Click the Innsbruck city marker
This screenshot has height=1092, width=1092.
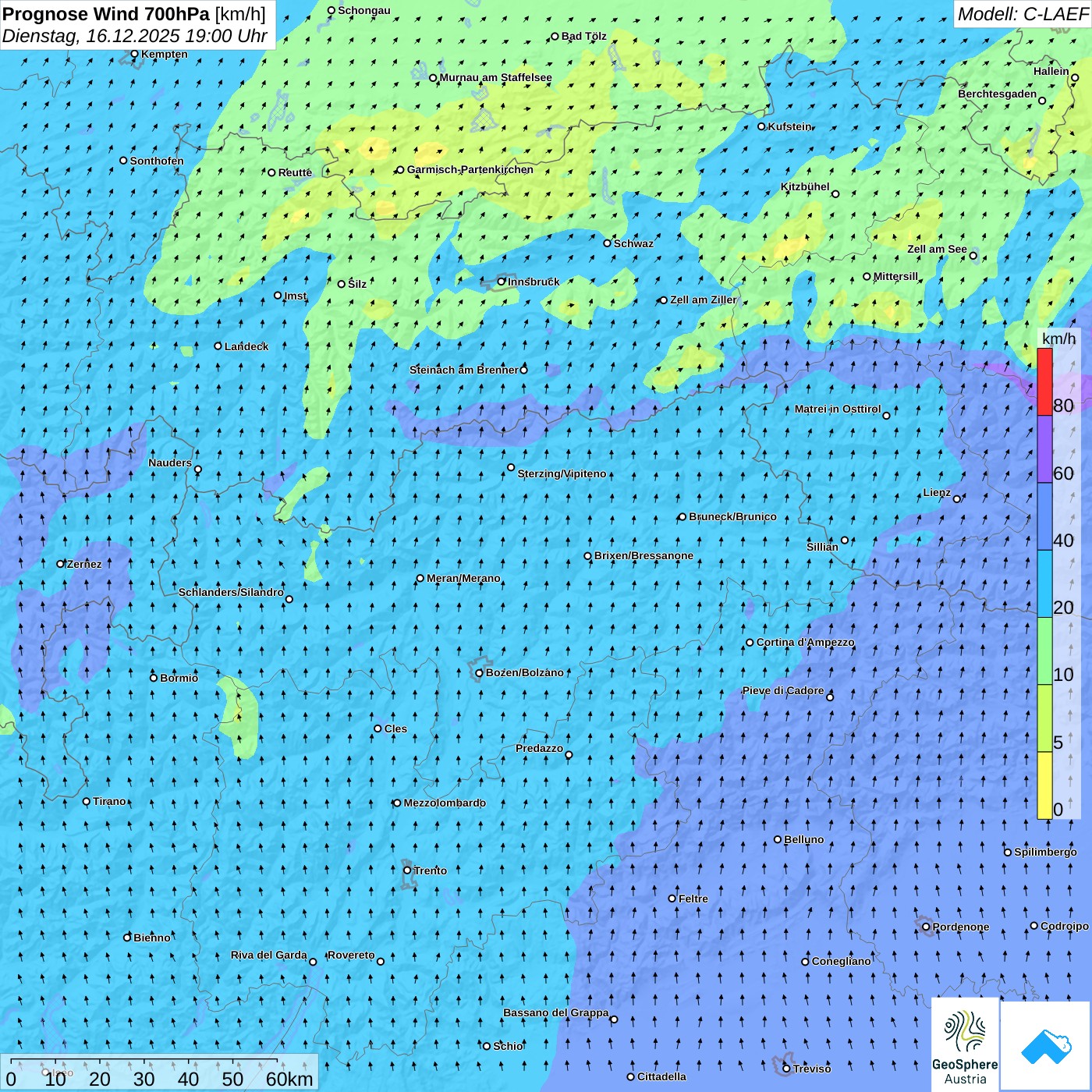502,282
